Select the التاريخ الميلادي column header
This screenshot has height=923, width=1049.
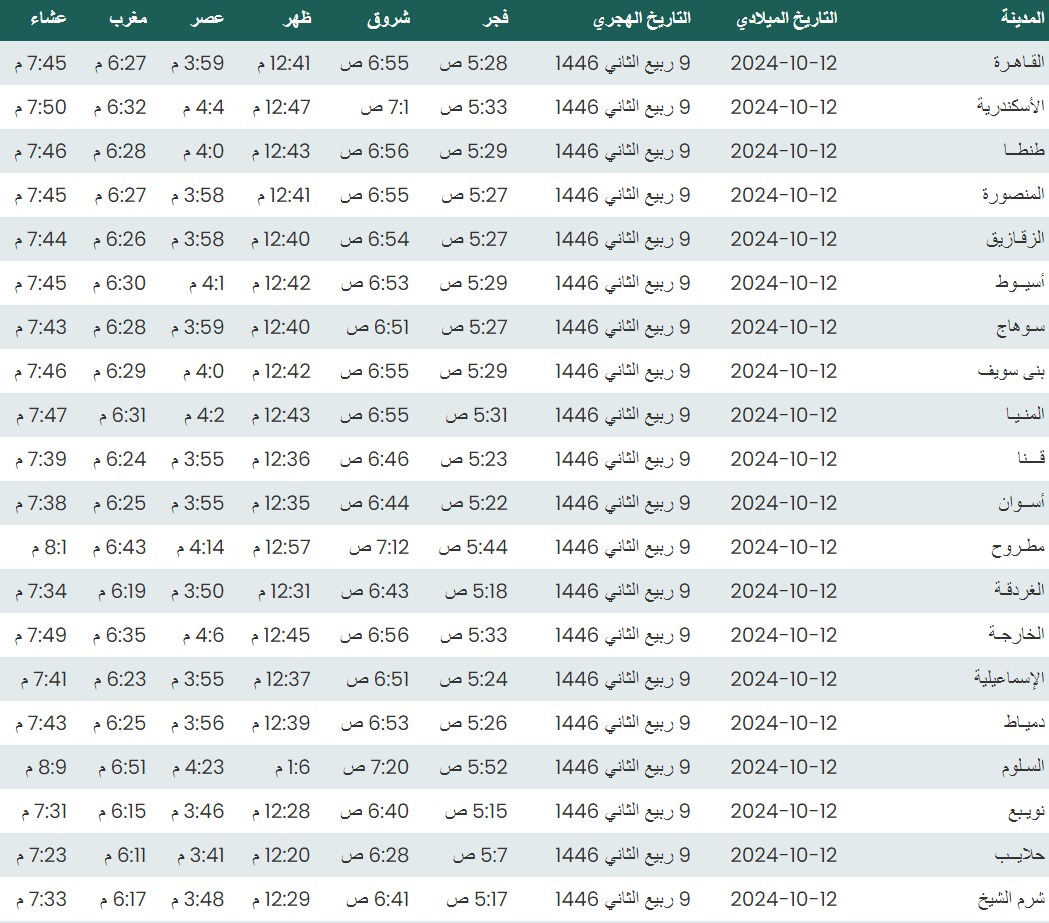click(x=786, y=19)
